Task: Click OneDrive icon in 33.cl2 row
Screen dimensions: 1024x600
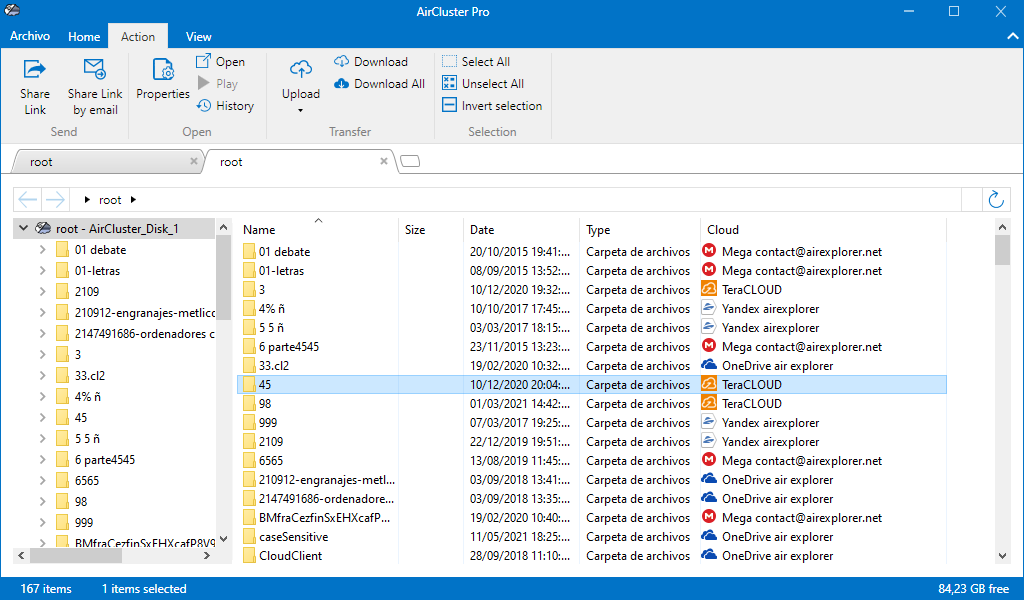Action: pos(709,364)
